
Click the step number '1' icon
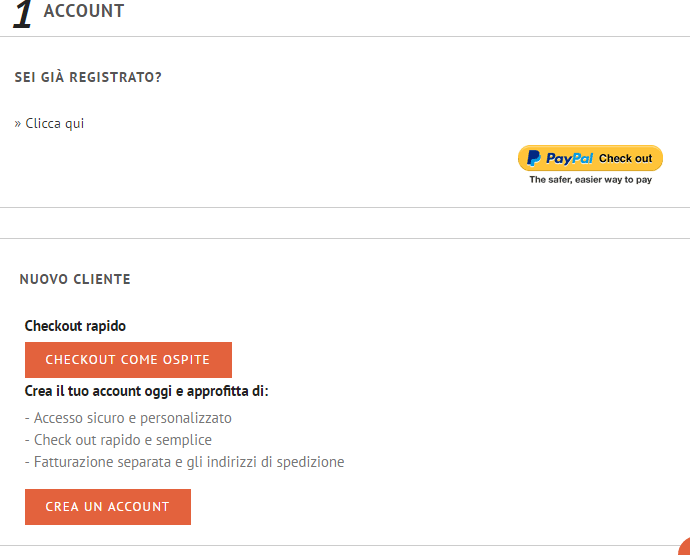[22, 14]
